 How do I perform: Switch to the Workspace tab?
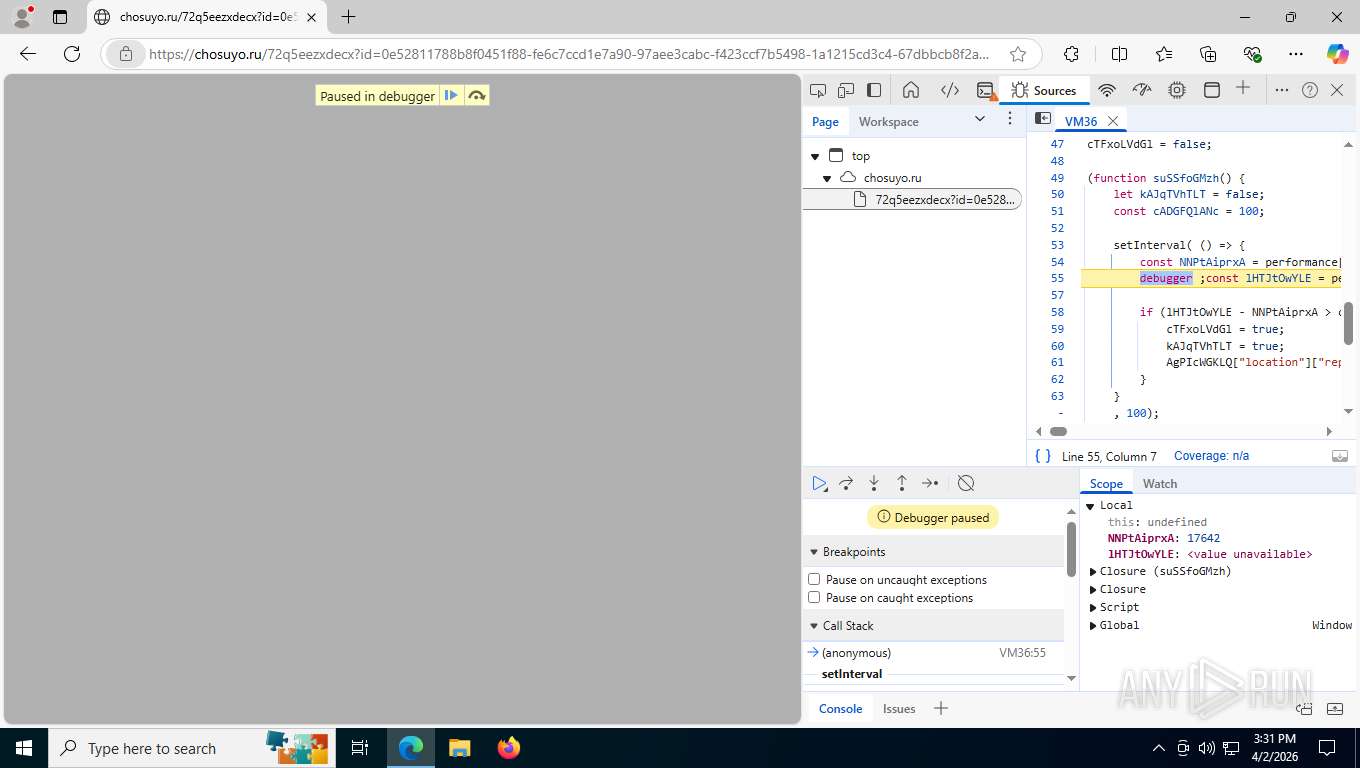(x=888, y=121)
